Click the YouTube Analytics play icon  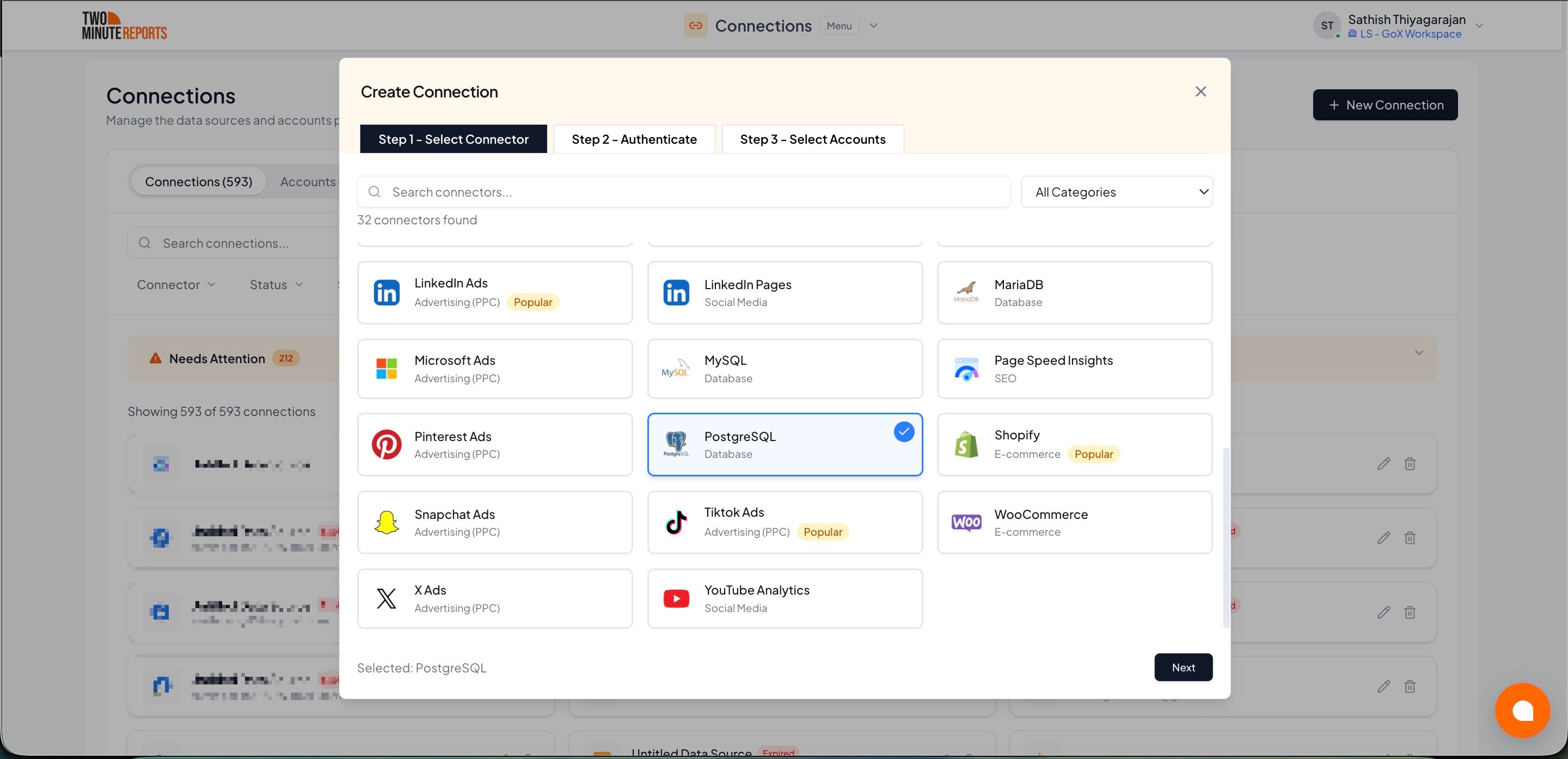(676, 598)
